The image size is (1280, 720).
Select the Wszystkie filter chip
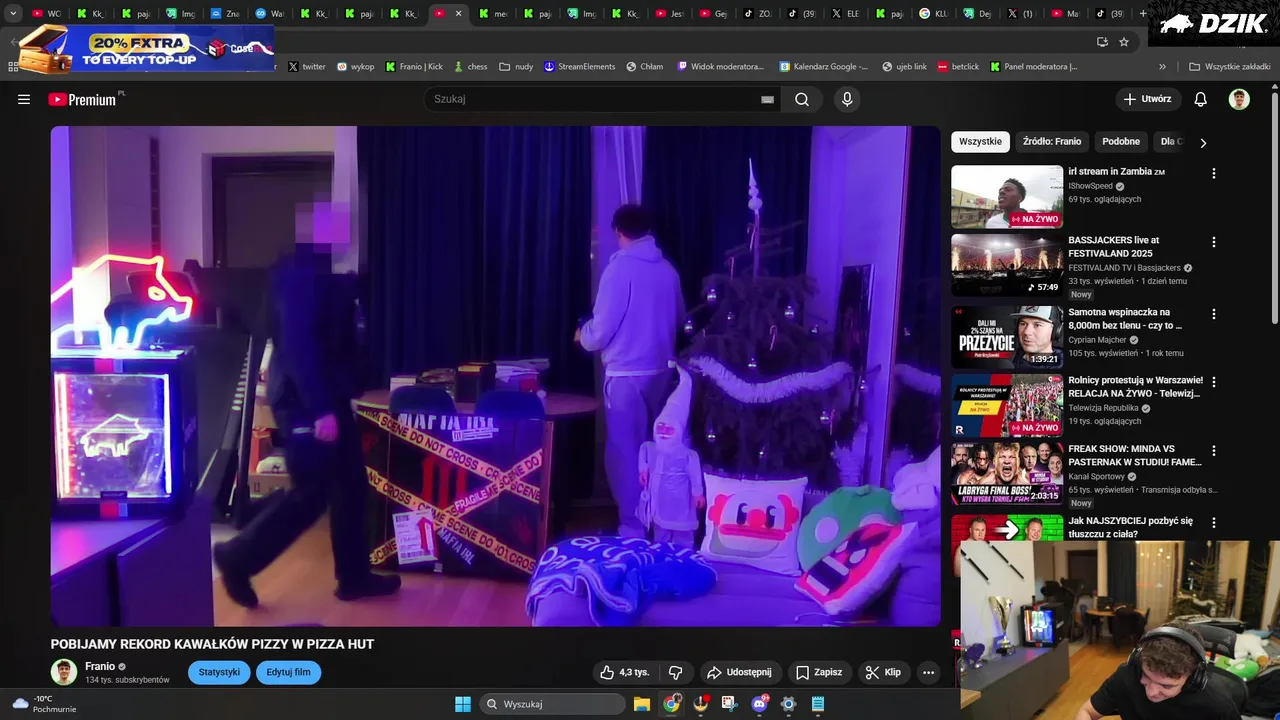click(x=980, y=142)
